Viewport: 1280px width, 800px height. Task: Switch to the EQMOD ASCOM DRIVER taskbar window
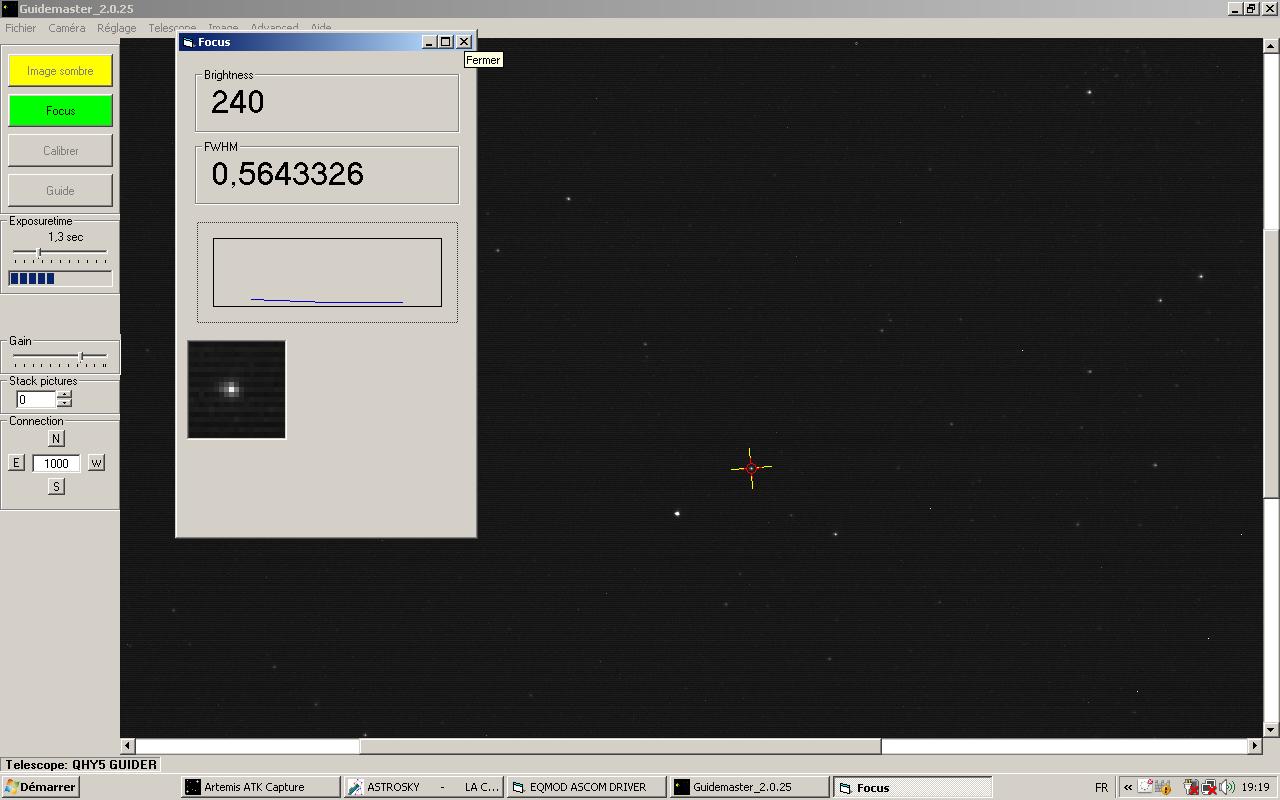(586, 787)
